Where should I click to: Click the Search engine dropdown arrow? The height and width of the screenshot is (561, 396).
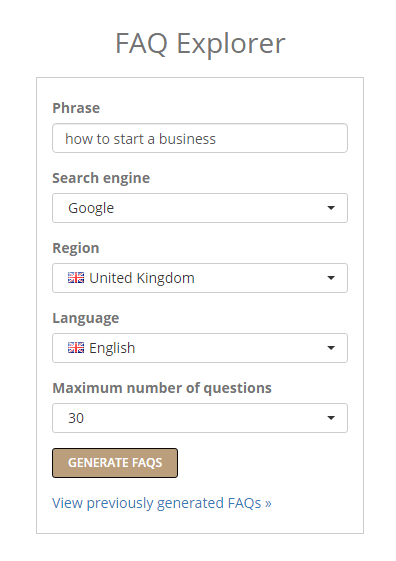[331, 208]
